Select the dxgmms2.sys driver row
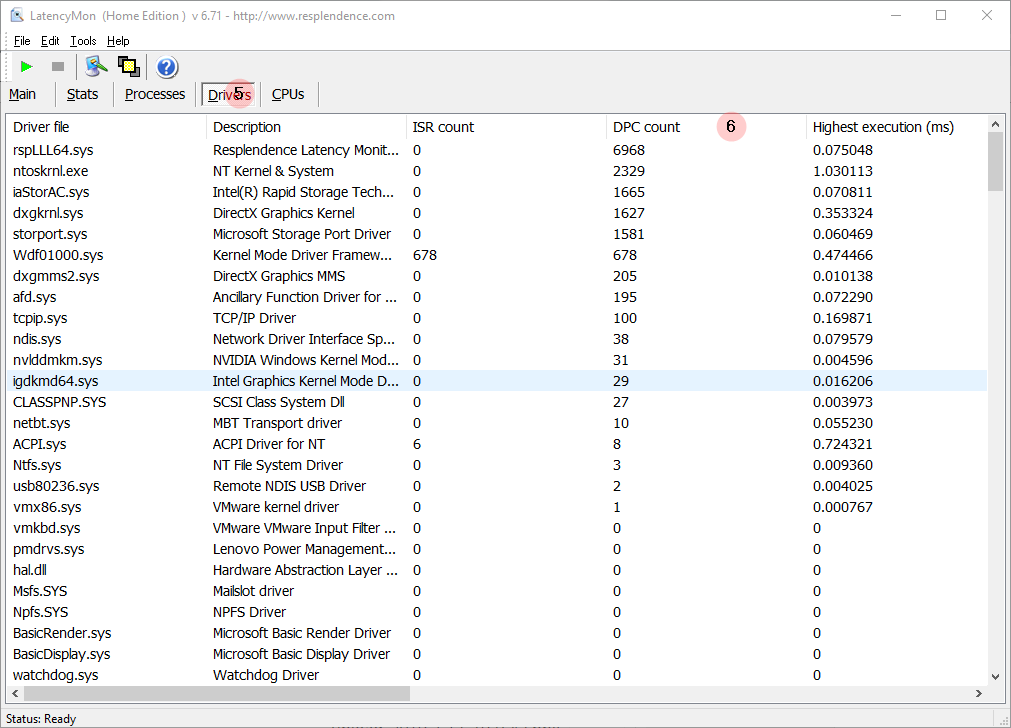Image resolution: width=1011 pixels, height=728 pixels. coord(496,276)
